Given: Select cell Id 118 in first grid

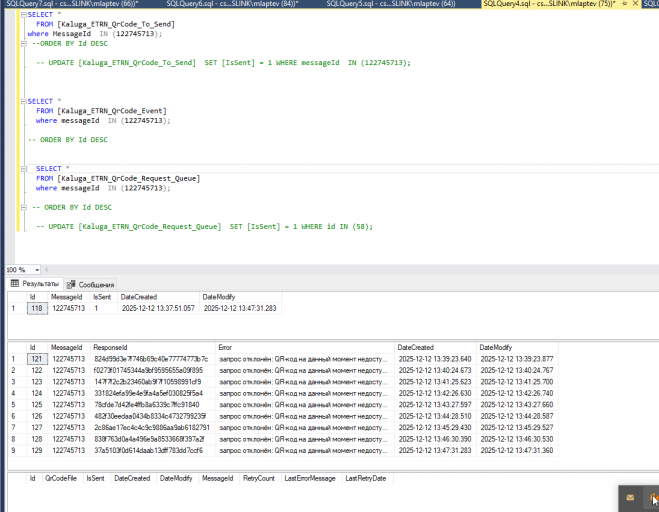Looking at the screenshot, I should click(x=37, y=309).
